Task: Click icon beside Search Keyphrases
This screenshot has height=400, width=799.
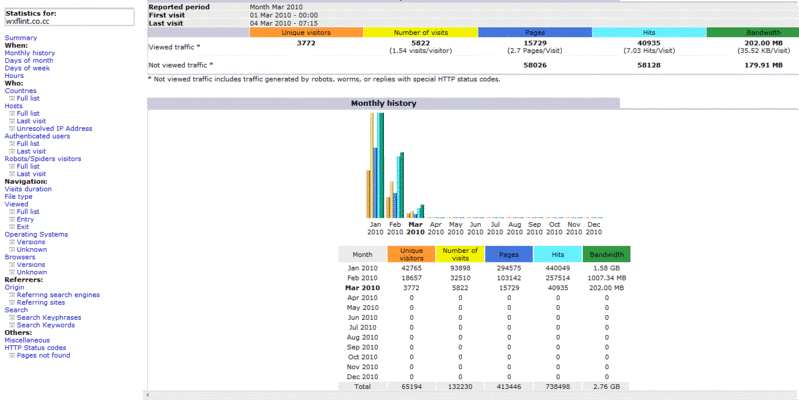Action: coord(12,318)
